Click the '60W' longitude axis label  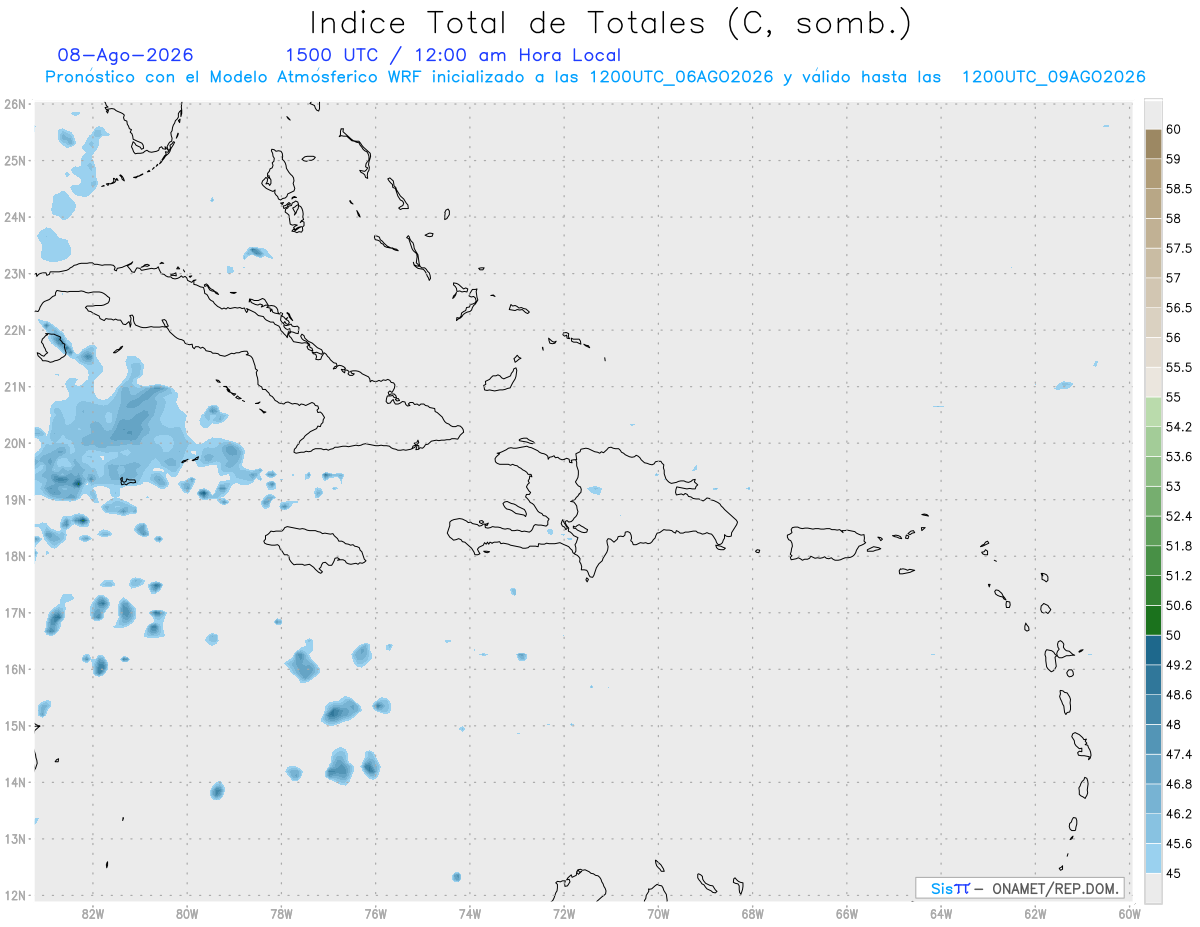(1130, 913)
